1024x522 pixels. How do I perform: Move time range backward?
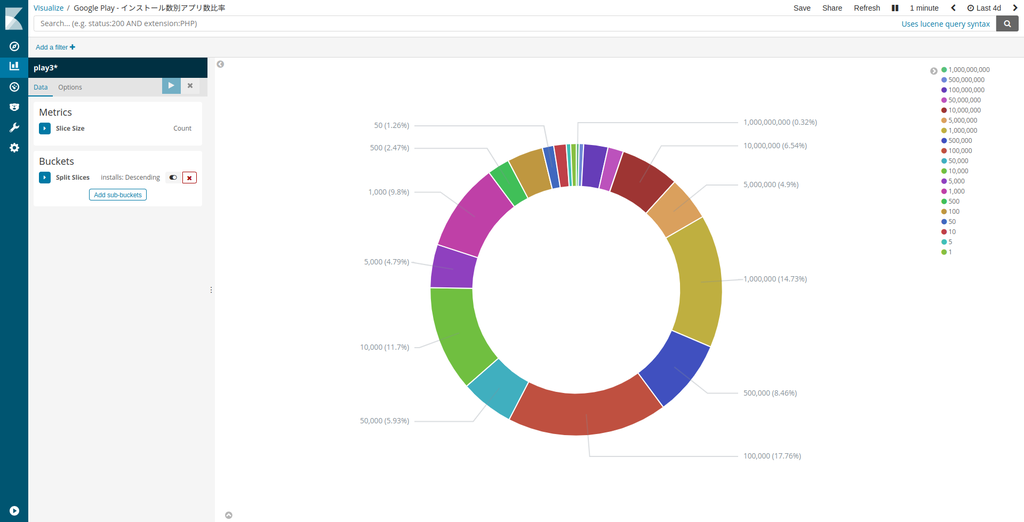953,8
